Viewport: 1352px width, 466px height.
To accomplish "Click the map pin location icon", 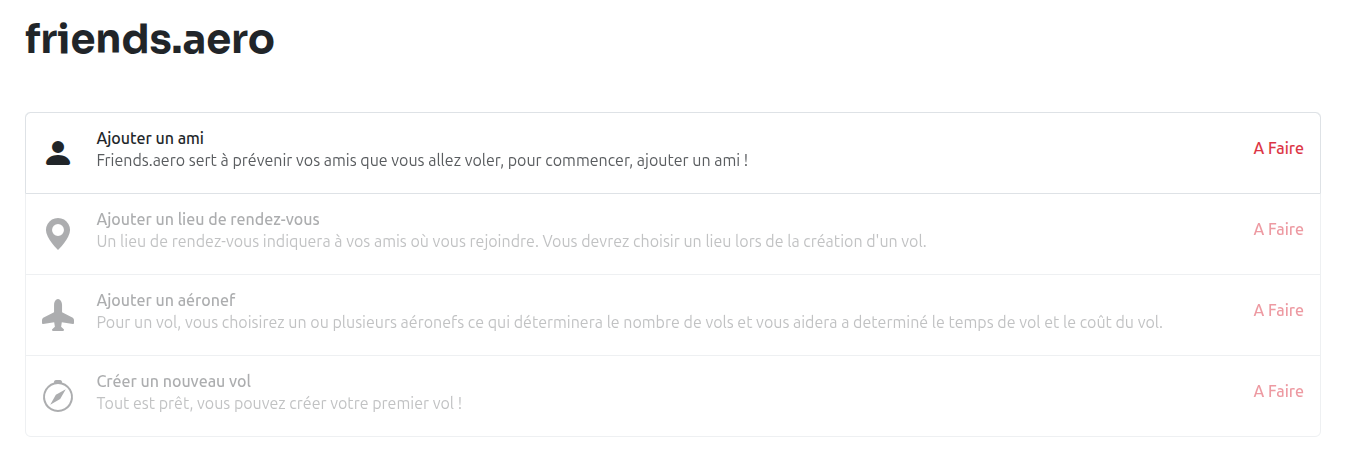I will [x=59, y=234].
